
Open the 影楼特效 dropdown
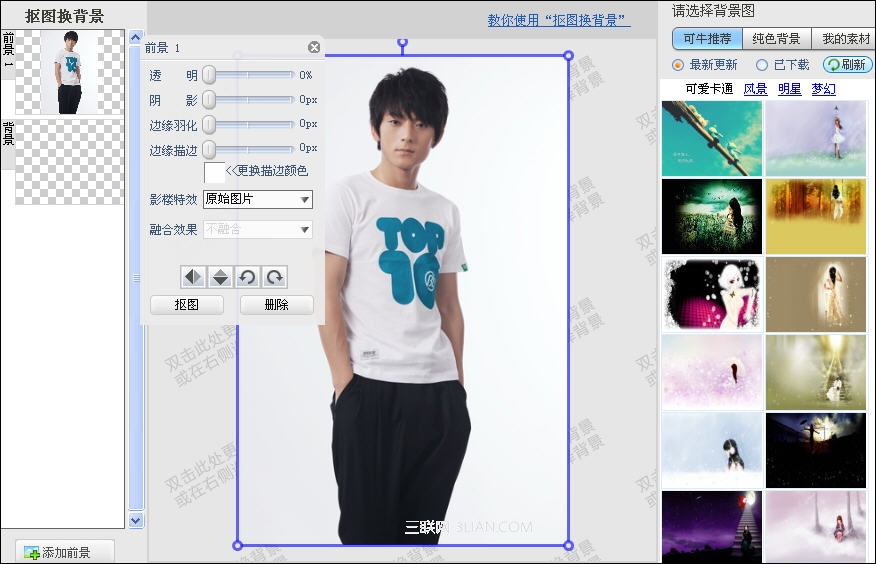[x=258, y=199]
